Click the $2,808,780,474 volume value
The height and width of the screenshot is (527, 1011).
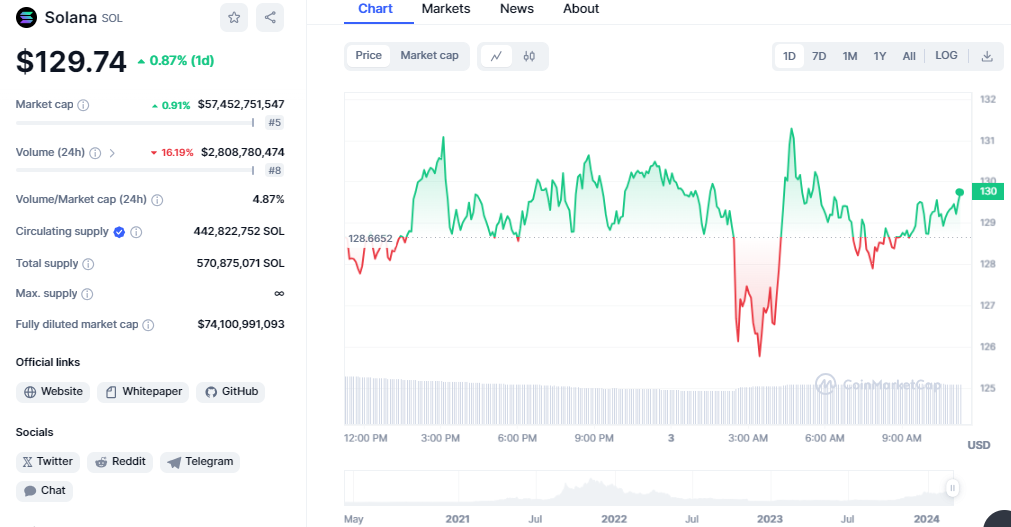pos(242,152)
